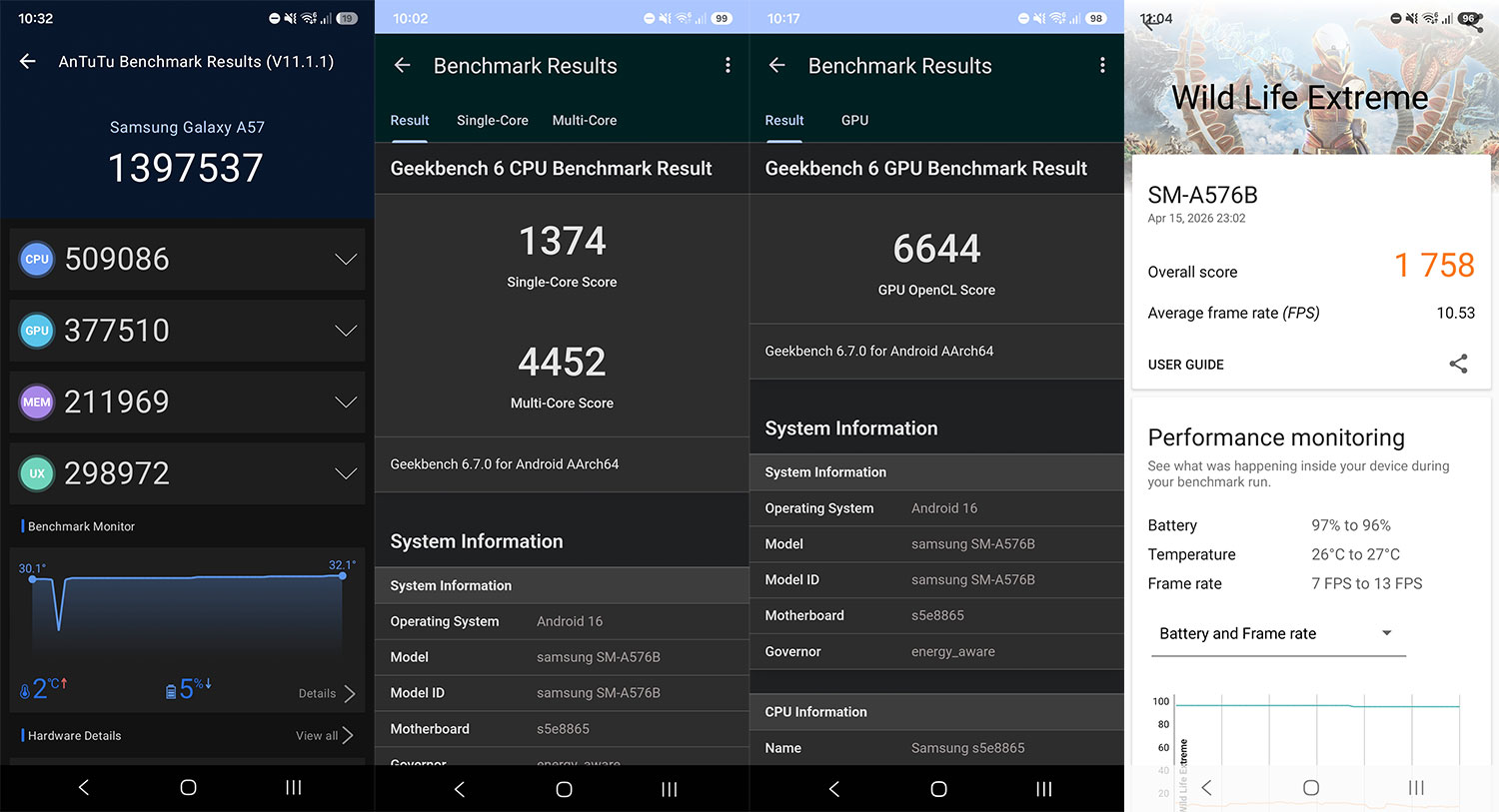
Task: Select Result tab in Geekbench CPU screen
Action: point(410,120)
